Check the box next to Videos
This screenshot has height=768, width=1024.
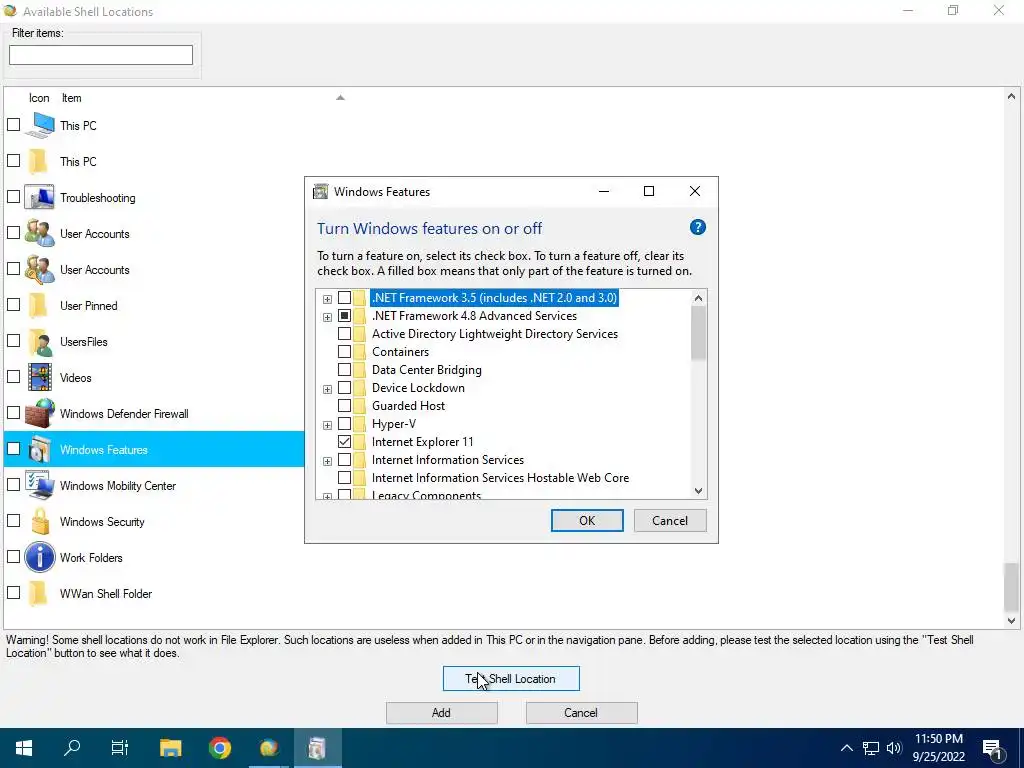pos(14,376)
